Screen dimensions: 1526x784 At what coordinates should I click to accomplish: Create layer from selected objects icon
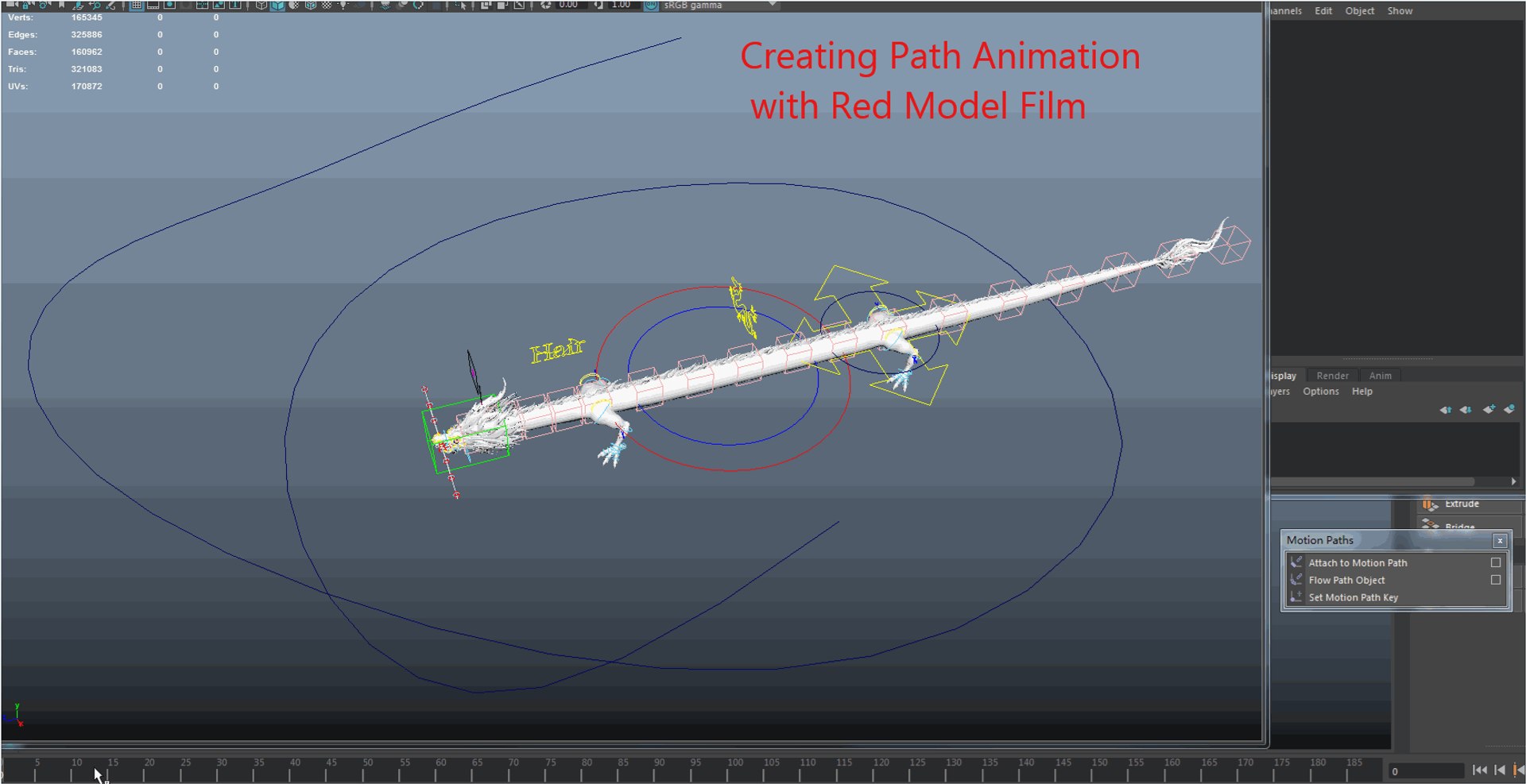click(x=1509, y=410)
